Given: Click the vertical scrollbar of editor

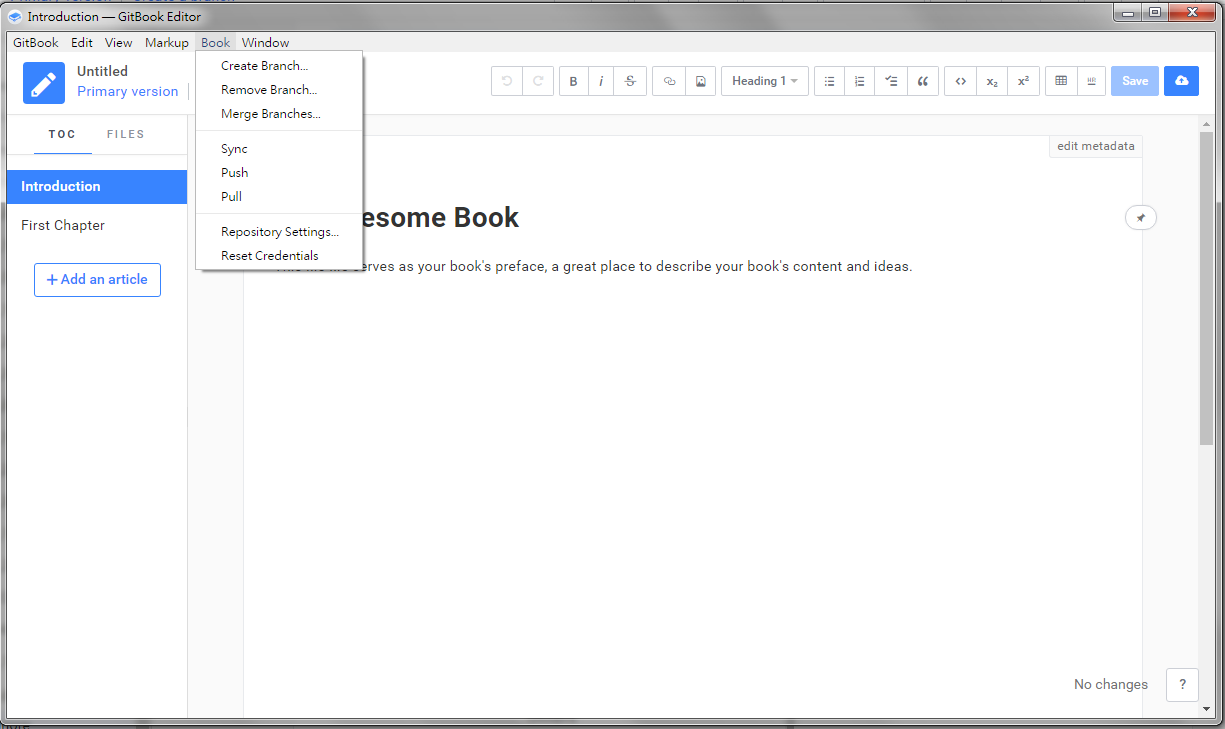Looking at the screenshot, I should (x=1206, y=290).
